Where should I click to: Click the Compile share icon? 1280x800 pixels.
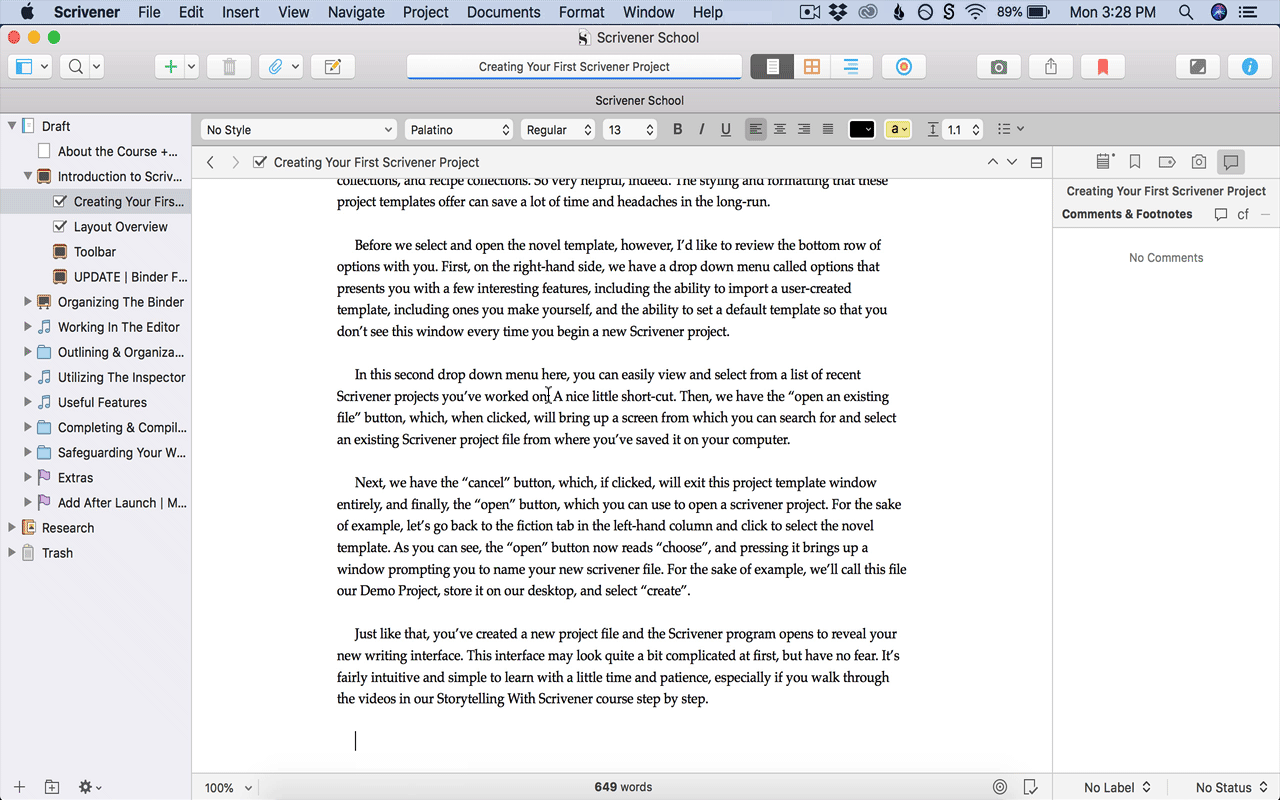(1050, 67)
